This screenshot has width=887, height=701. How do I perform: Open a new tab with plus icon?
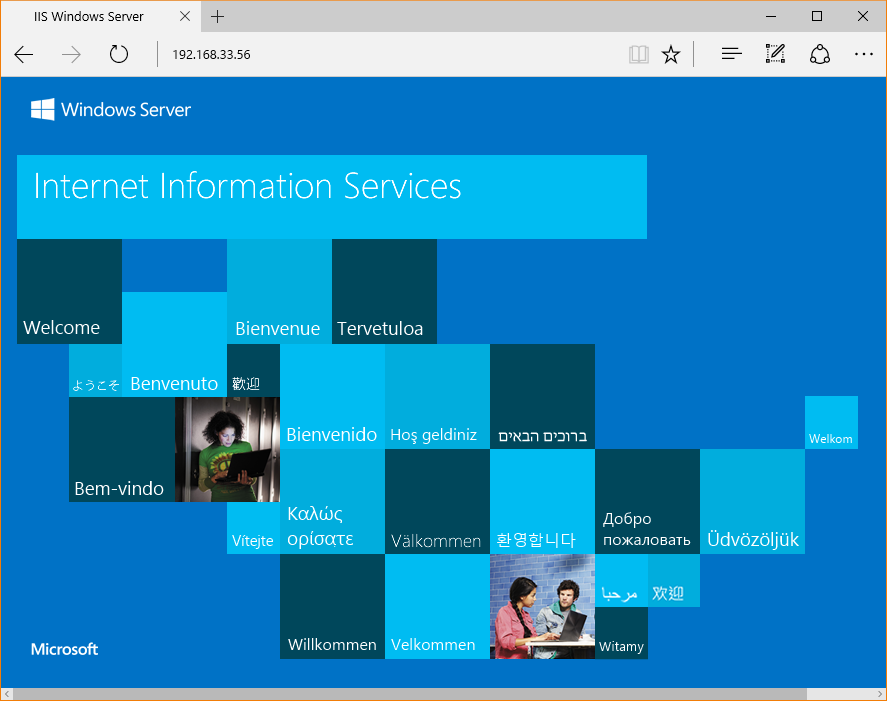[217, 16]
